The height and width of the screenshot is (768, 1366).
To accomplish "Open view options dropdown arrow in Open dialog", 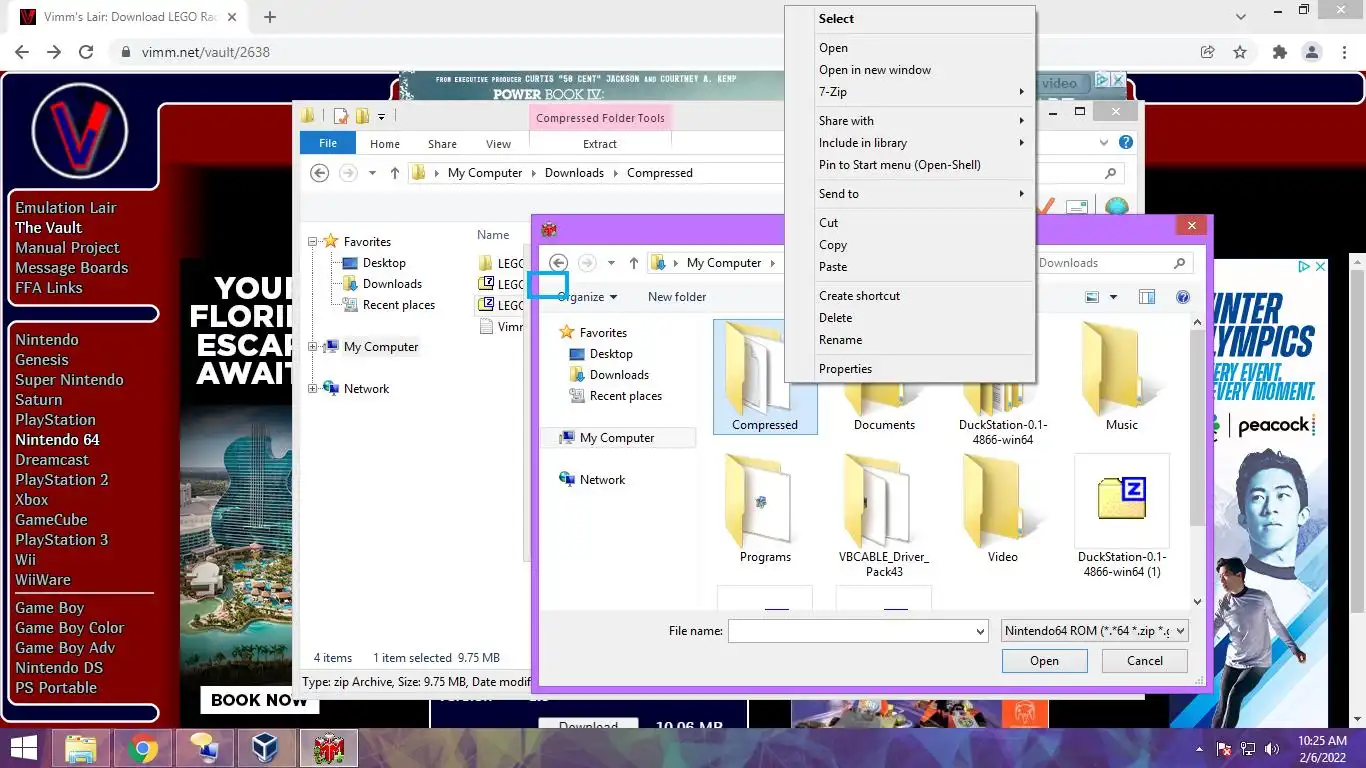I will (1113, 297).
